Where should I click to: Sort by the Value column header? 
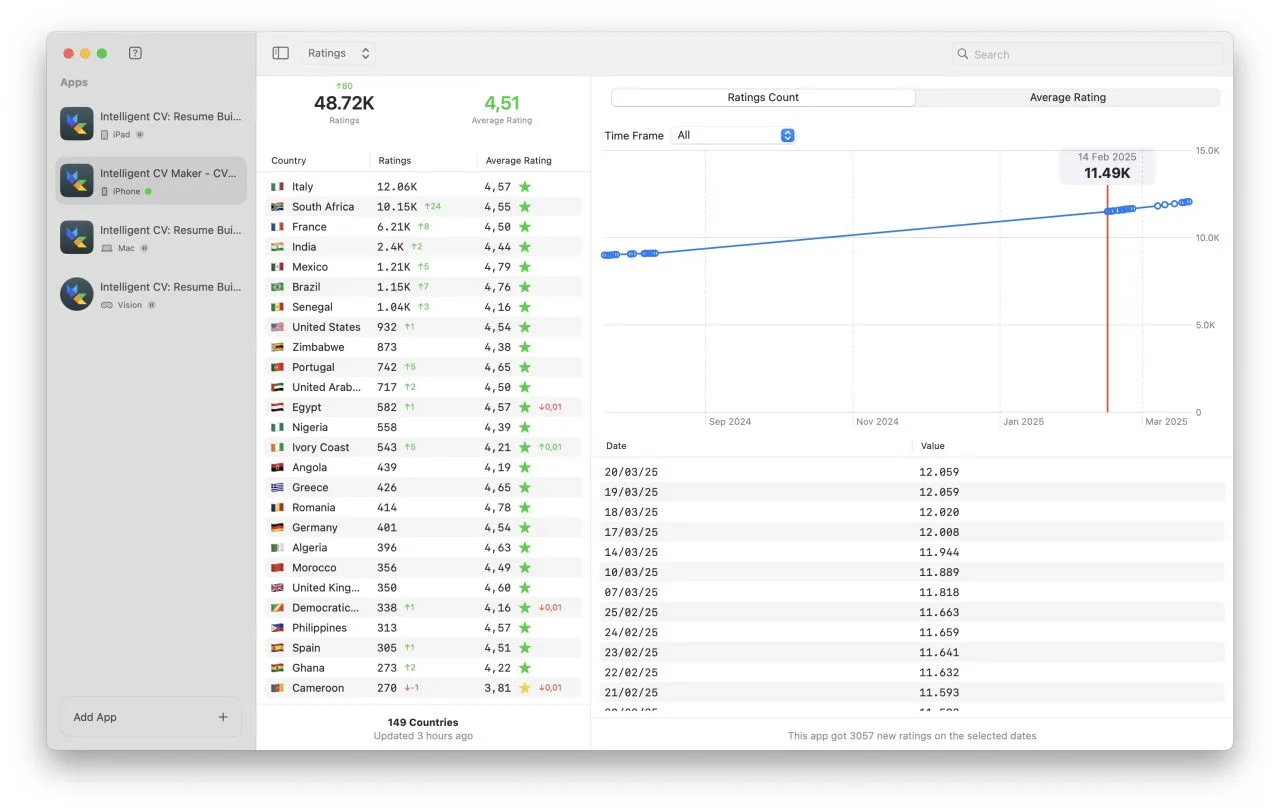[x=932, y=446]
